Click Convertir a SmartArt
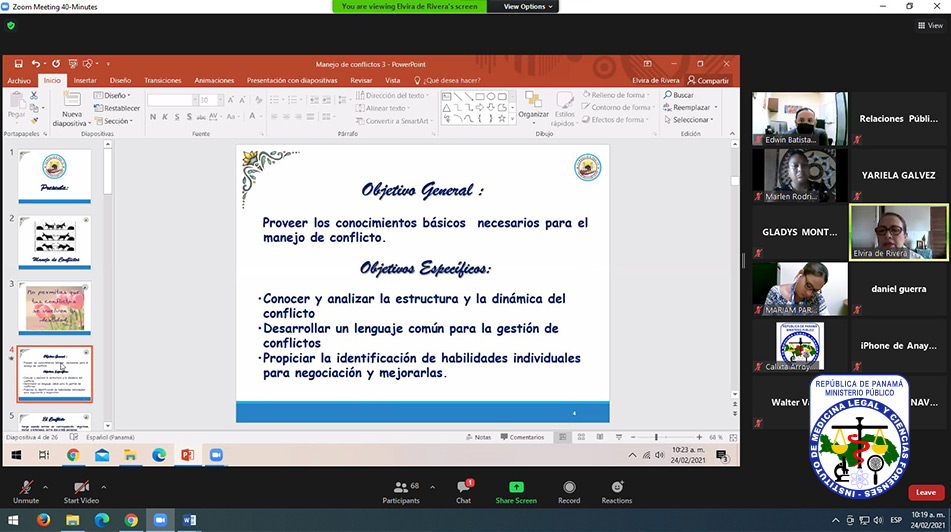The image size is (951, 532). pos(395,121)
